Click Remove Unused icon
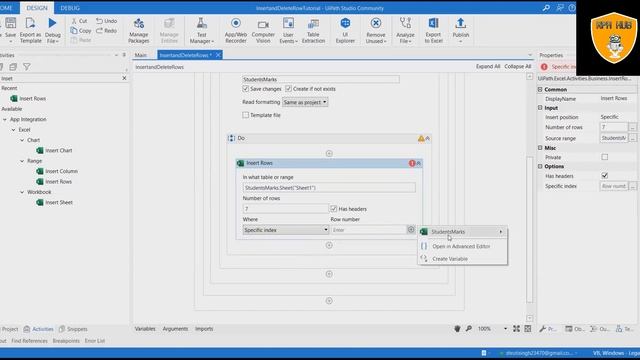 click(376, 23)
